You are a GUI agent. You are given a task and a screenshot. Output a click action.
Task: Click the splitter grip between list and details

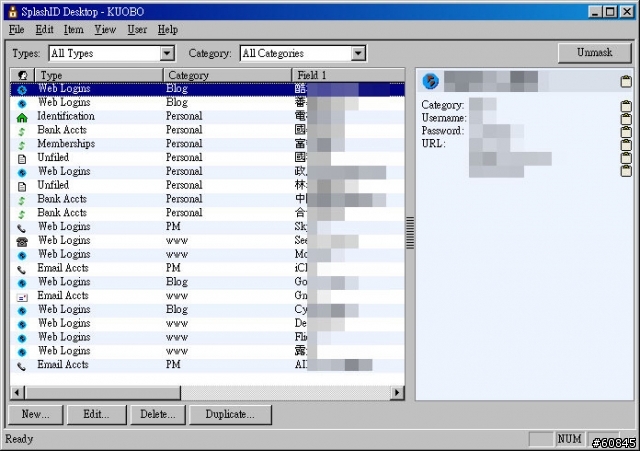410,233
